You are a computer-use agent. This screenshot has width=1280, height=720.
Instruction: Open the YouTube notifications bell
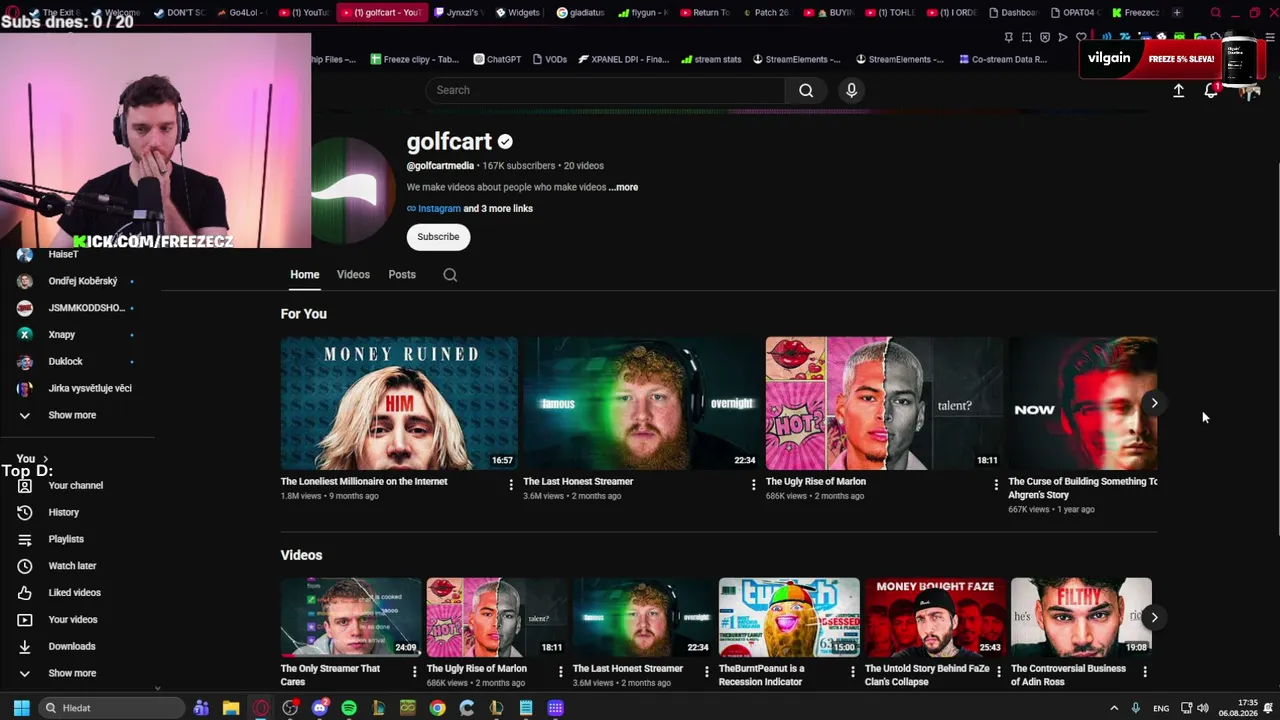1211,90
